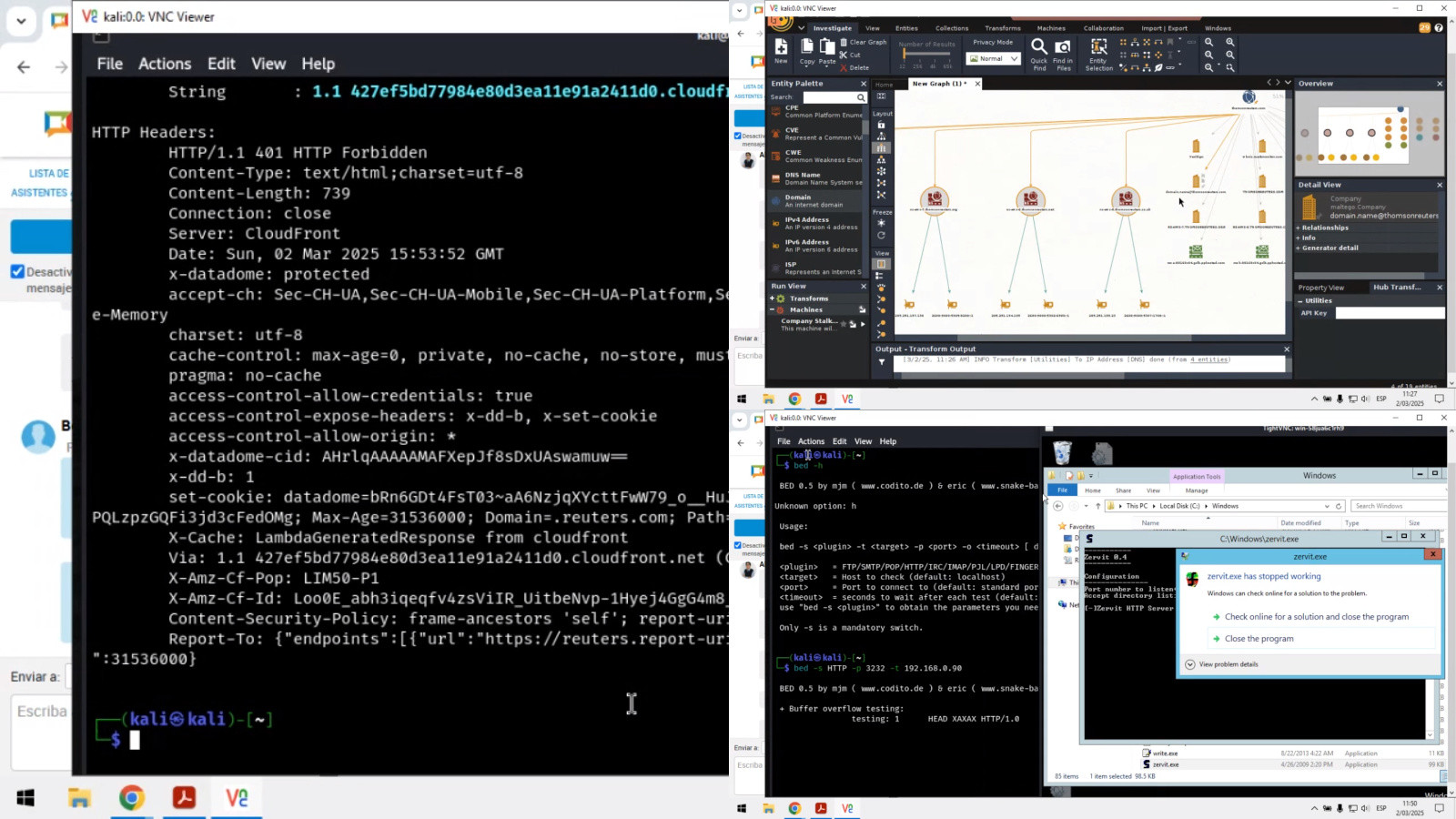1456x819 pixels.
Task: Filter Transform Output with funnel icon
Action: tap(881, 362)
